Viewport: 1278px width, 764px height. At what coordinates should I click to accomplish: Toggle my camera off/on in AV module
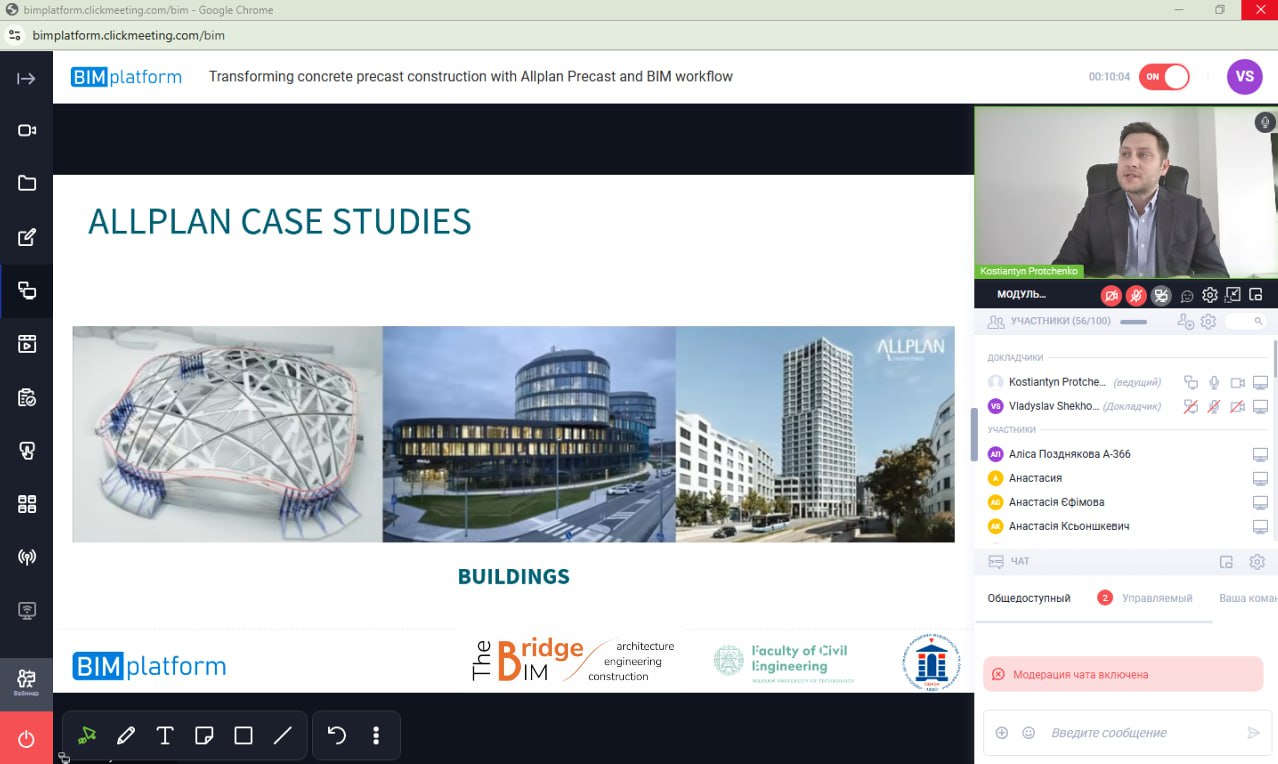click(1111, 295)
